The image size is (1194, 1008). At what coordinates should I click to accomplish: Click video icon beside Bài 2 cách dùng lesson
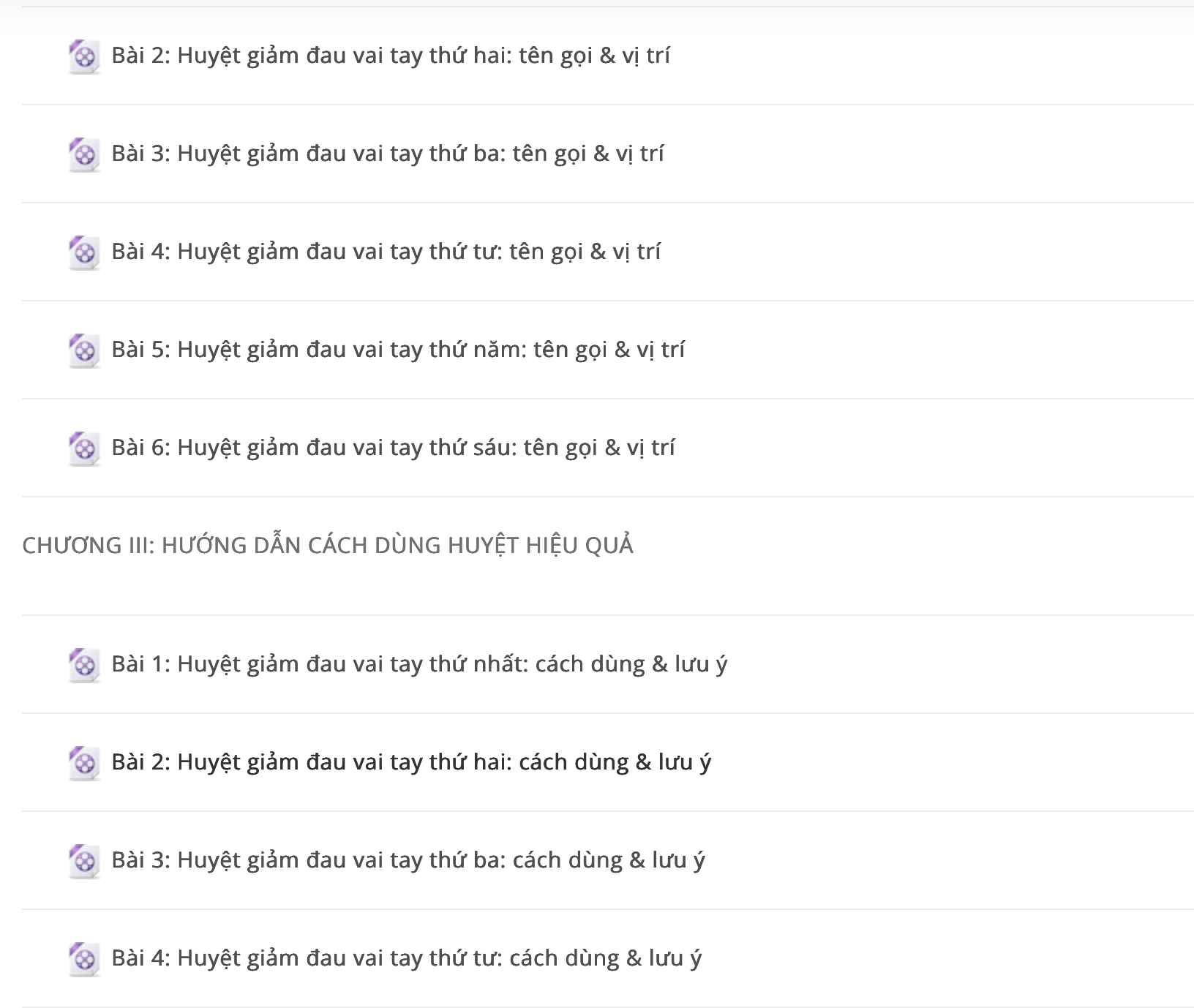pyautogui.click(x=84, y=763)
